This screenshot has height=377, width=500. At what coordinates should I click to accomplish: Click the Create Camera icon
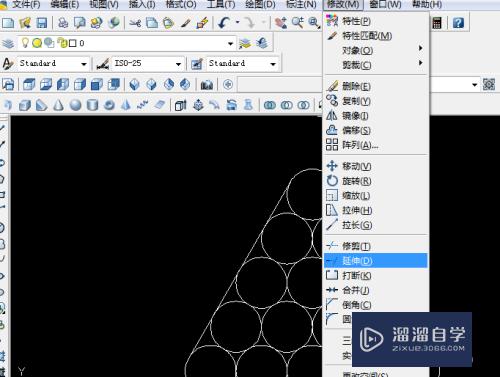click(x=207, y=85)
